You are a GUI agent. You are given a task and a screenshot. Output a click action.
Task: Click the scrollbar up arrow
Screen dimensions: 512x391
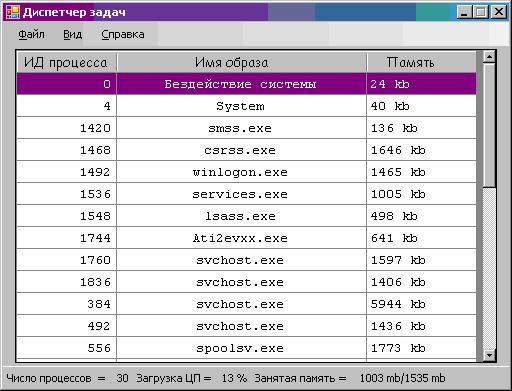coord(489,57)
